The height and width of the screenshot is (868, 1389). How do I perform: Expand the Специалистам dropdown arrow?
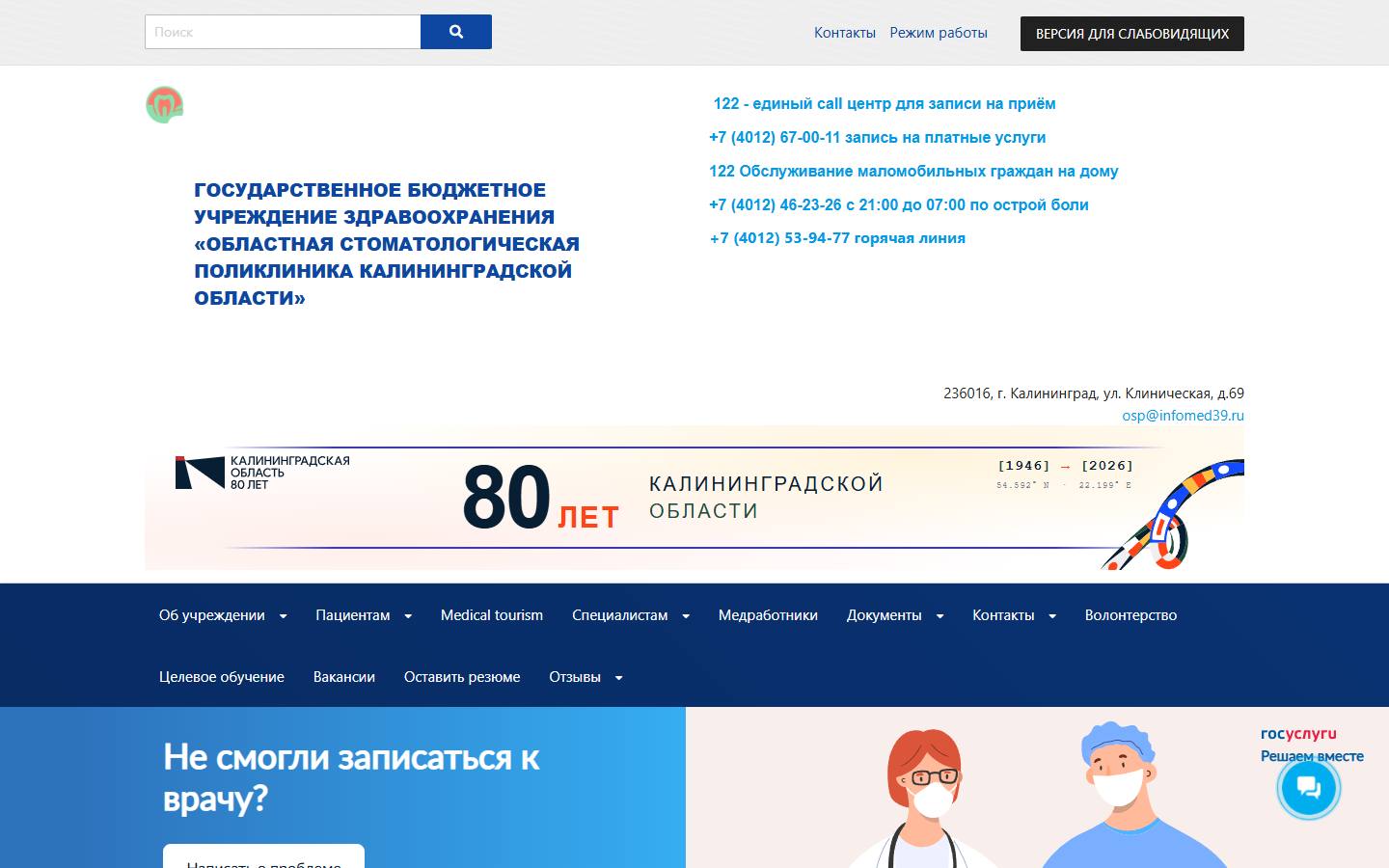point(686,616)
